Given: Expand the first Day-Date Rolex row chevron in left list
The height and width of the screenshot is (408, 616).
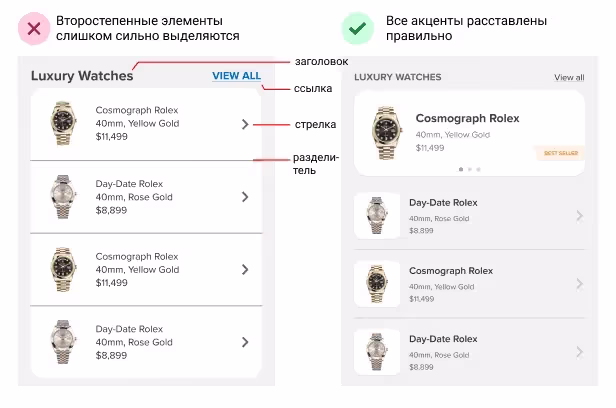Looking at the screenshot, I should tap(246, 197).
